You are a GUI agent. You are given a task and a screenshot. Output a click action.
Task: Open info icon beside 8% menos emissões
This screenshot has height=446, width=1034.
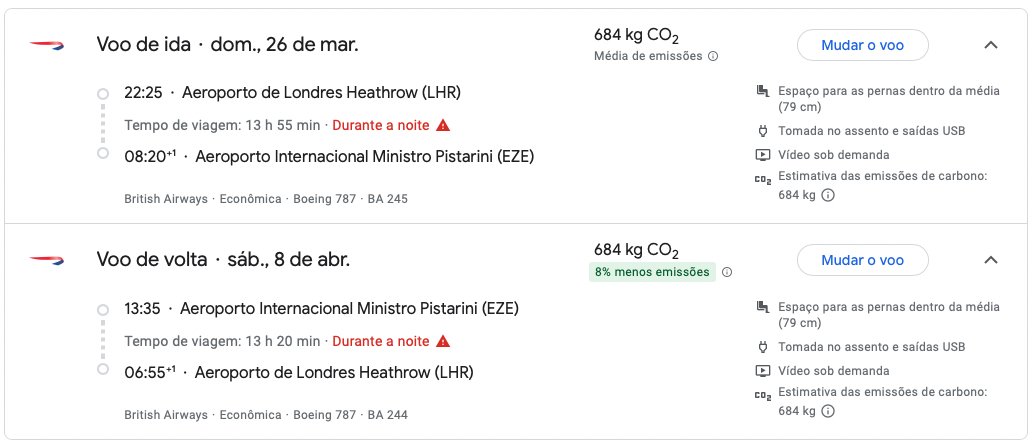[727, 272]
